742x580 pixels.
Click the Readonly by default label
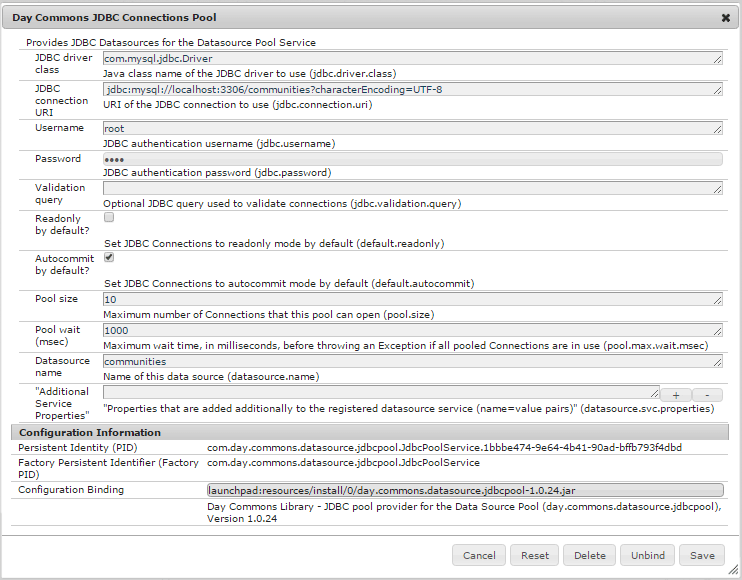point(62,225)
